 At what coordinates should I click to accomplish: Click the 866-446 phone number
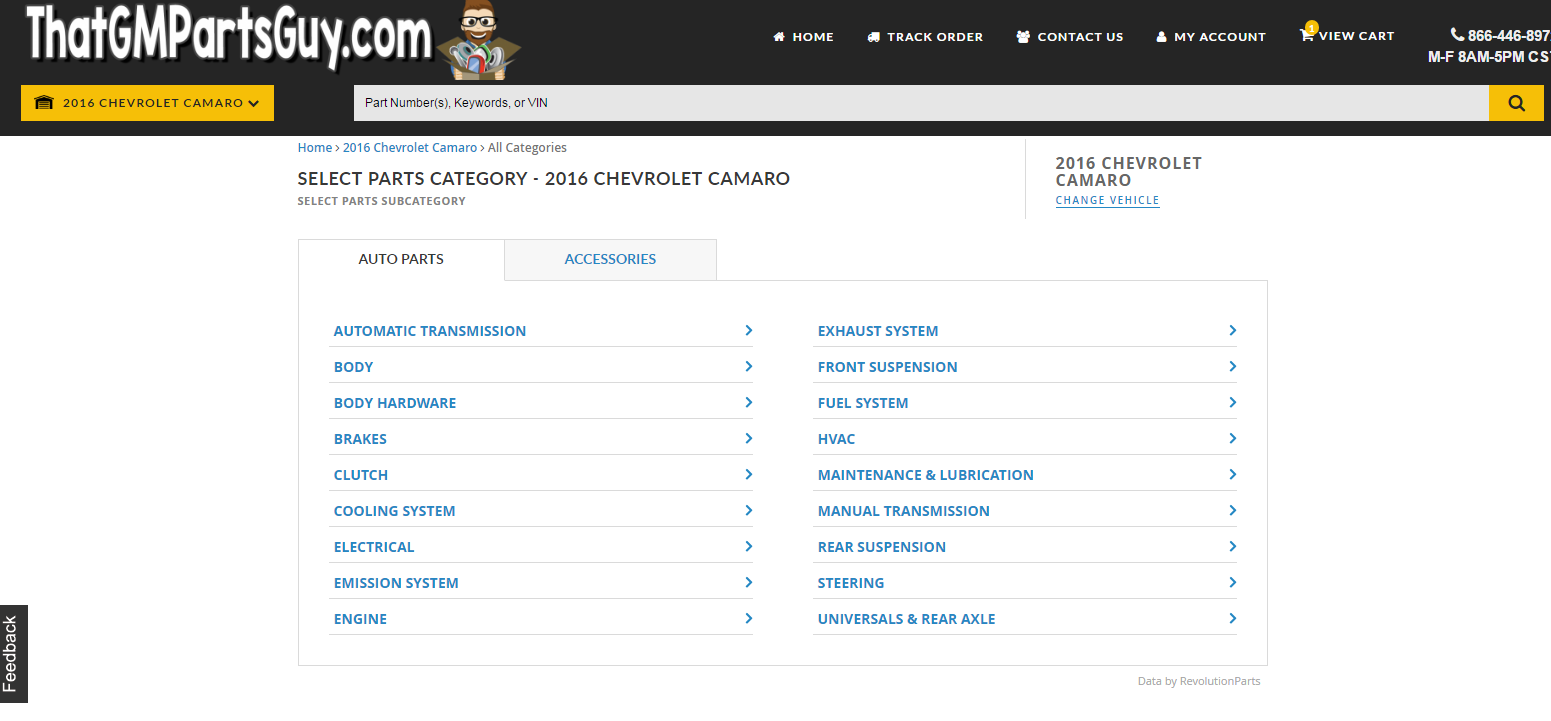click(x=1509, y=36)
